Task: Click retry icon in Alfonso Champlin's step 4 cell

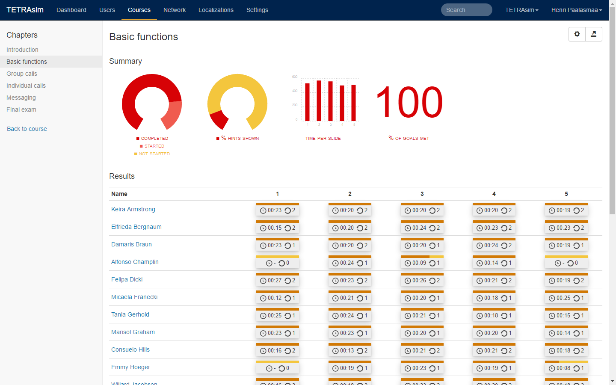Action: (504, 263)
